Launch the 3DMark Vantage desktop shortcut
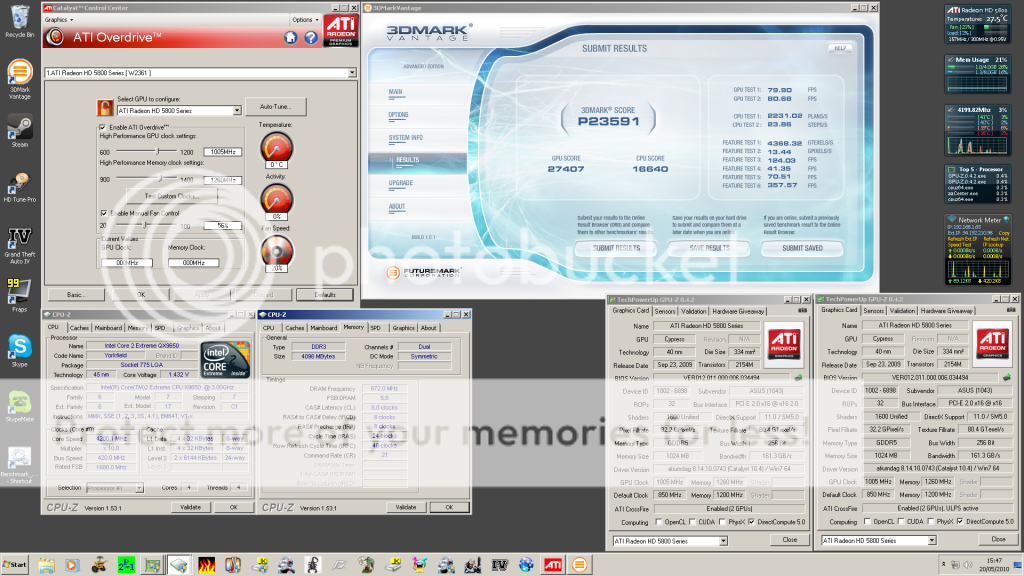Viewport: 1024px width, 576px height. click(x=20, y=78)
